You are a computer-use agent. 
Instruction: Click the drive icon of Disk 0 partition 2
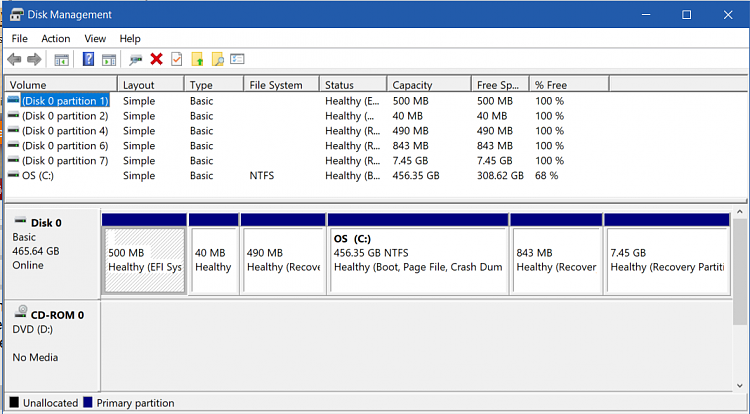pyautogui.click(x=13, y=115)
